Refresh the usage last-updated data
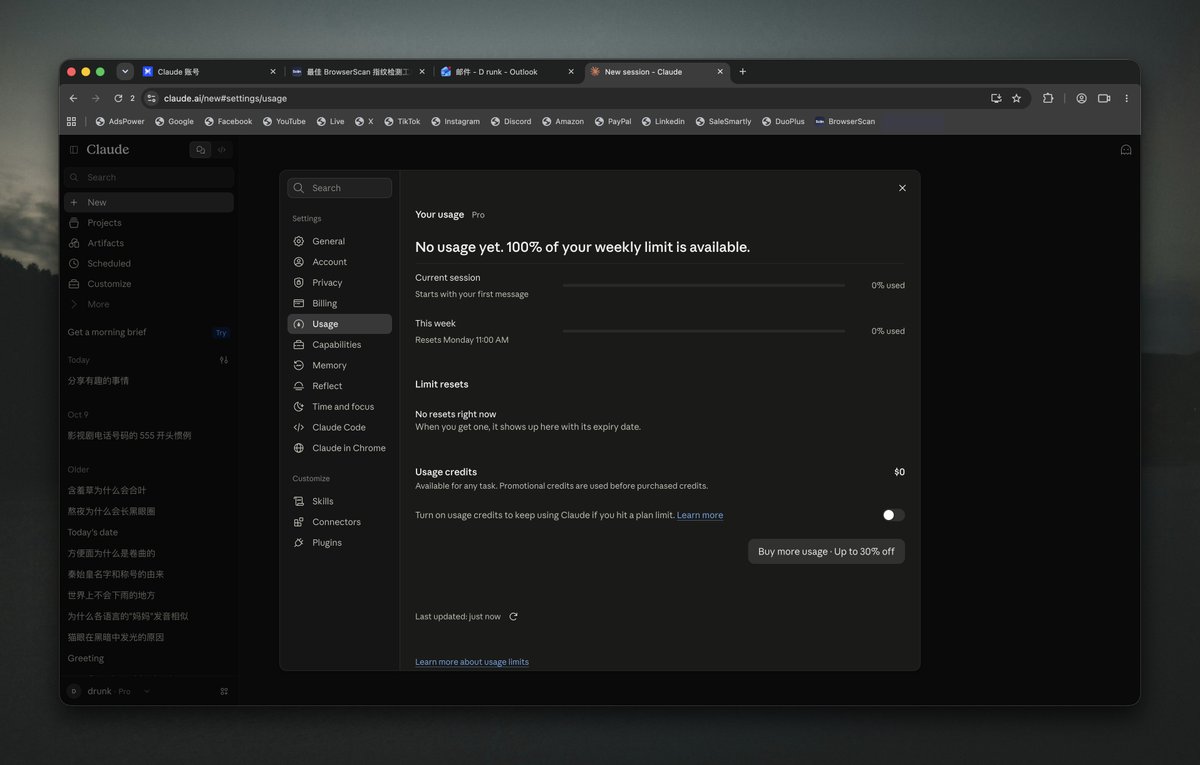This screenshot has height=765, width=1200. (513, 617)
